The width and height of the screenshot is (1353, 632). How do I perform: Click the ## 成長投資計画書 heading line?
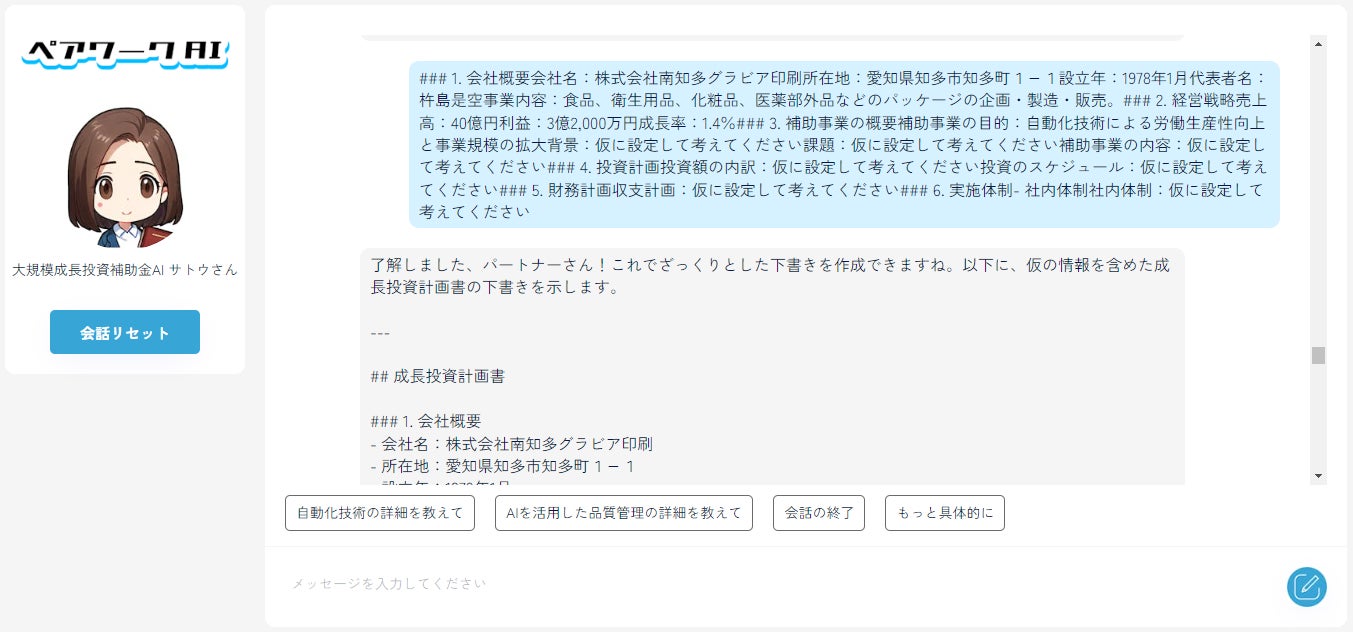point(437,377)
